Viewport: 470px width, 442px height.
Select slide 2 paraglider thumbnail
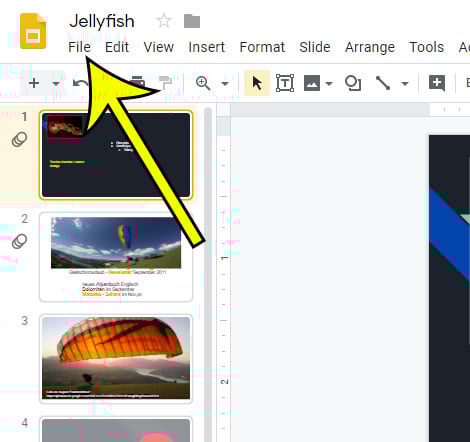116,257
